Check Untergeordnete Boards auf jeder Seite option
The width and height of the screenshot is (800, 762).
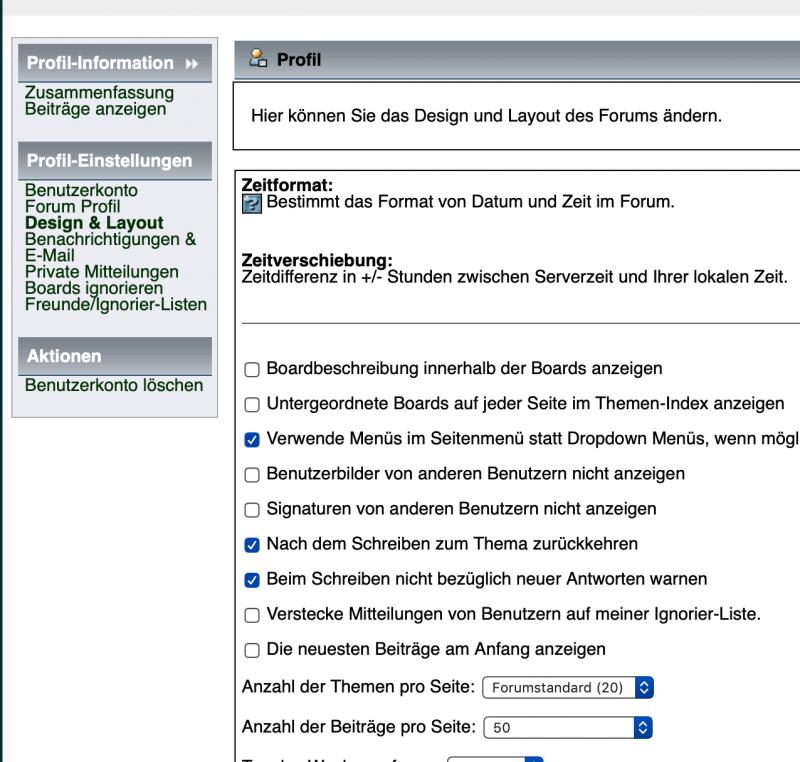252,405
